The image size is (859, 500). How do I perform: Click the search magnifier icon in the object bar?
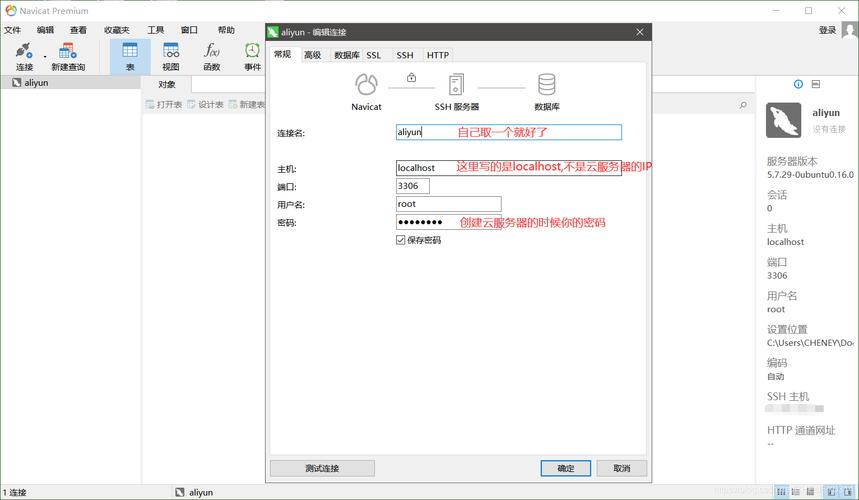point(743,105)
